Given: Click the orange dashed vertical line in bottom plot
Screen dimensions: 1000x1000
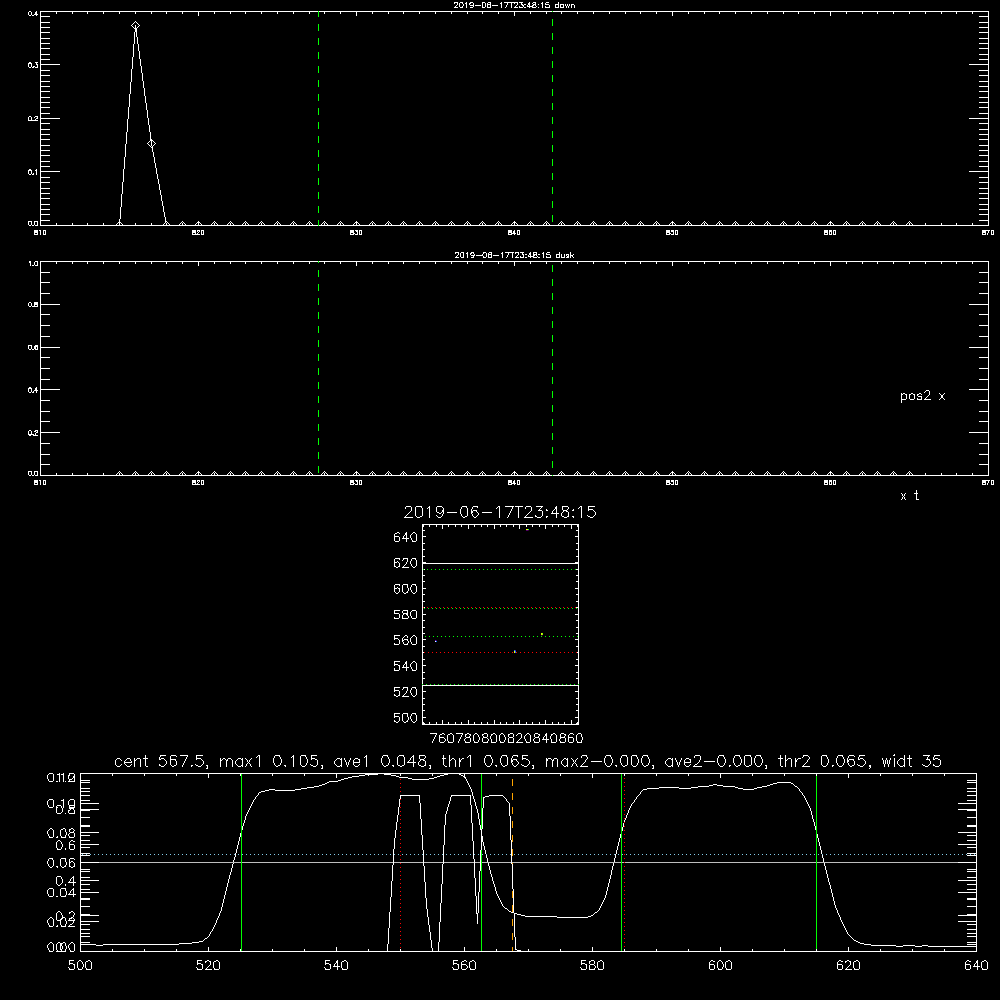Looking at the screenshot, I should (x=512, y=861).
